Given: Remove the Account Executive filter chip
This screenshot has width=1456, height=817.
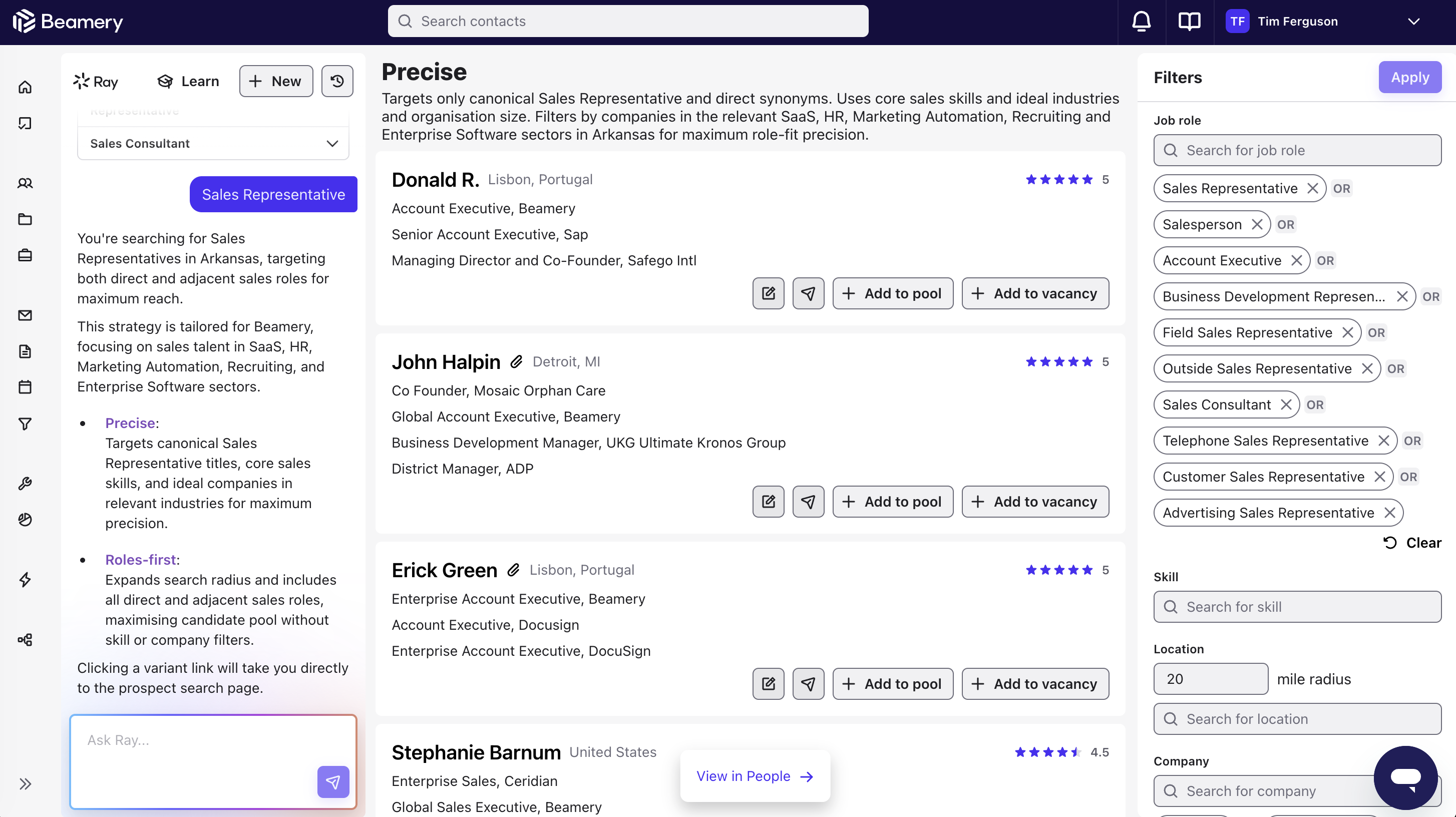Looking at the screenshot, I should tap(1297, 260).
